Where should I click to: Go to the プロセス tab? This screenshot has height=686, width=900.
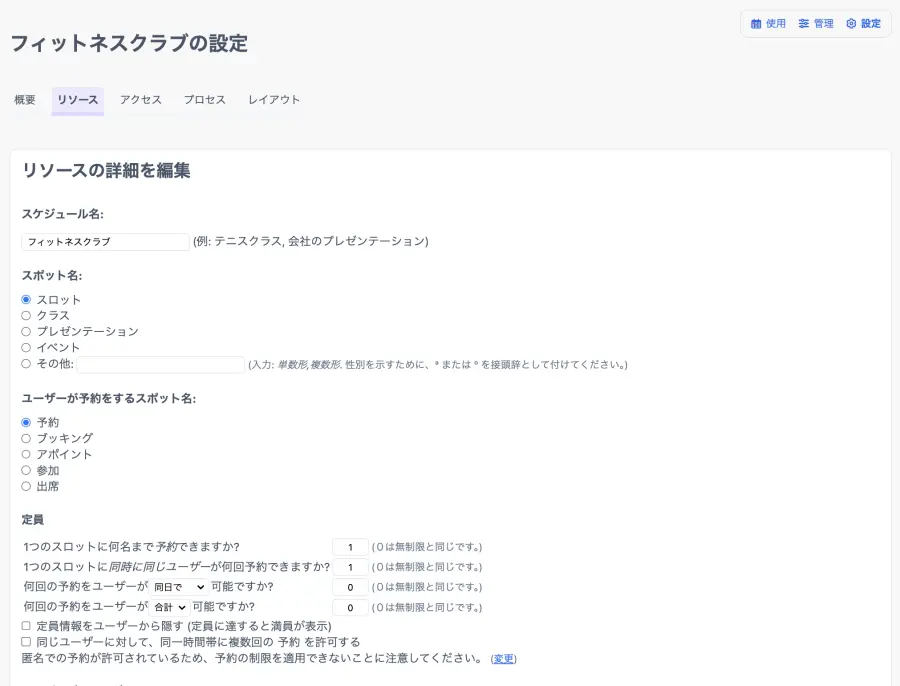[205, 100]
